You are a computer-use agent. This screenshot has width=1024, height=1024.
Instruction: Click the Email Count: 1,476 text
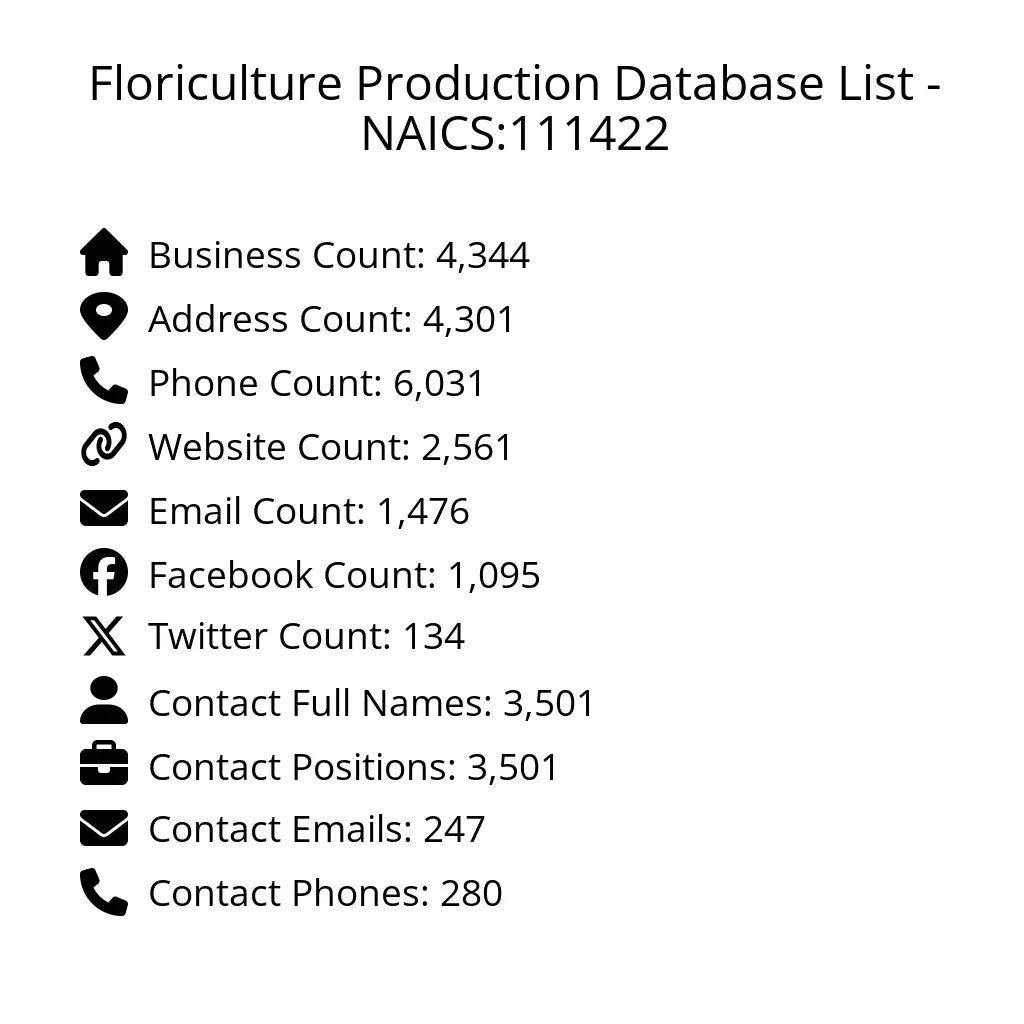tap(308, 512)
